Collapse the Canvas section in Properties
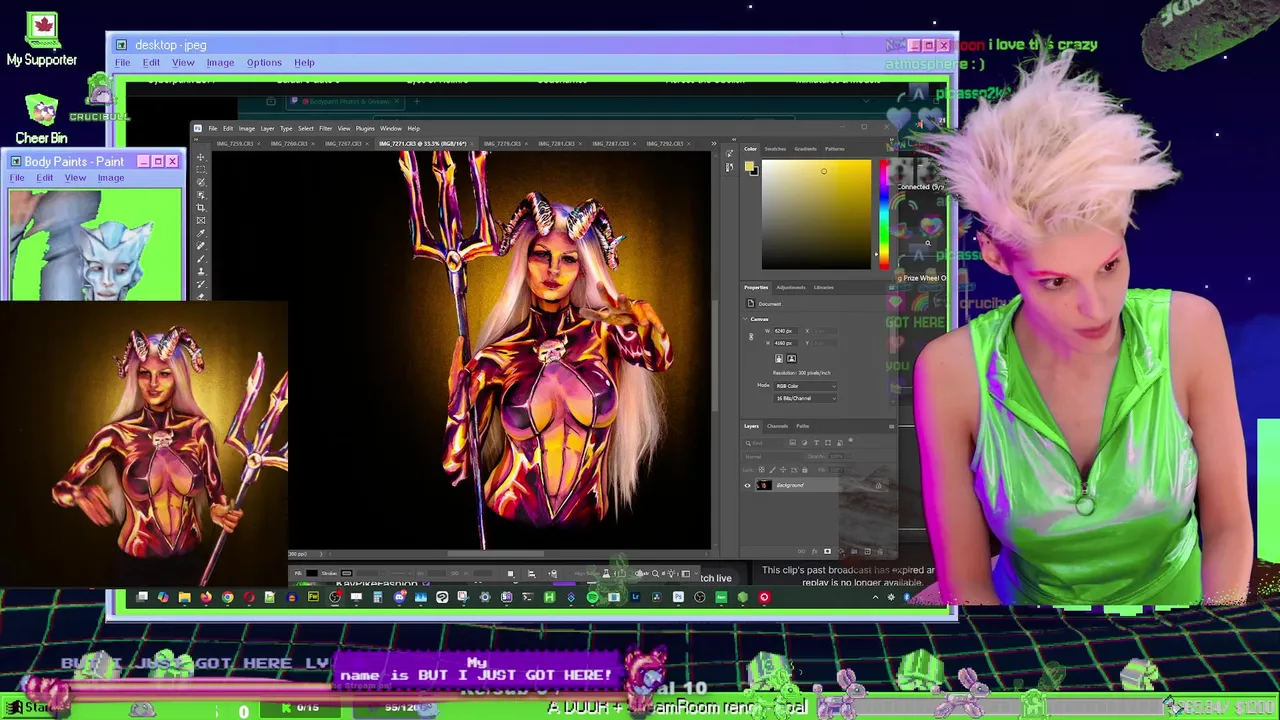 point(746,319)
